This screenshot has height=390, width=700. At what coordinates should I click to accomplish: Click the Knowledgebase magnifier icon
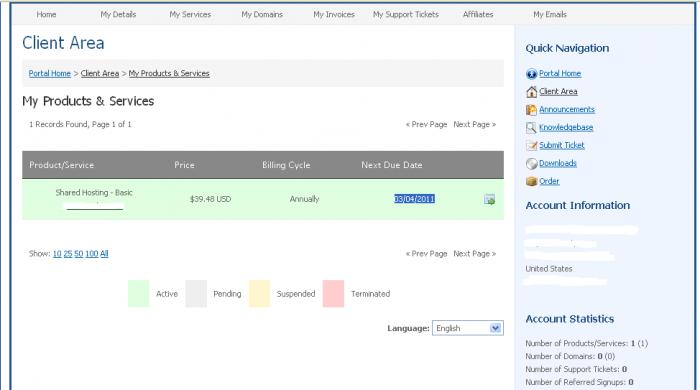click(531, 128)
